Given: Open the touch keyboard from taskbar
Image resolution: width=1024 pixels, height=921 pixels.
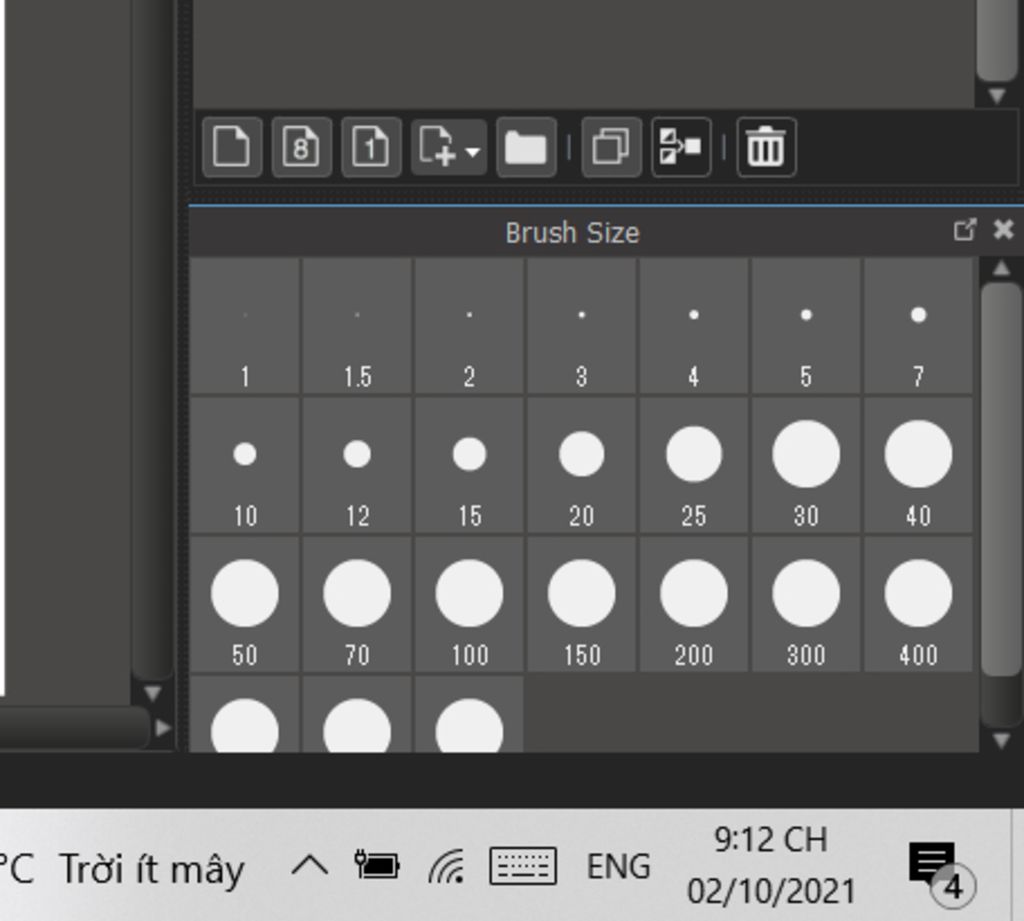Looking at the screenshot, I should click(x=523, y=866).
